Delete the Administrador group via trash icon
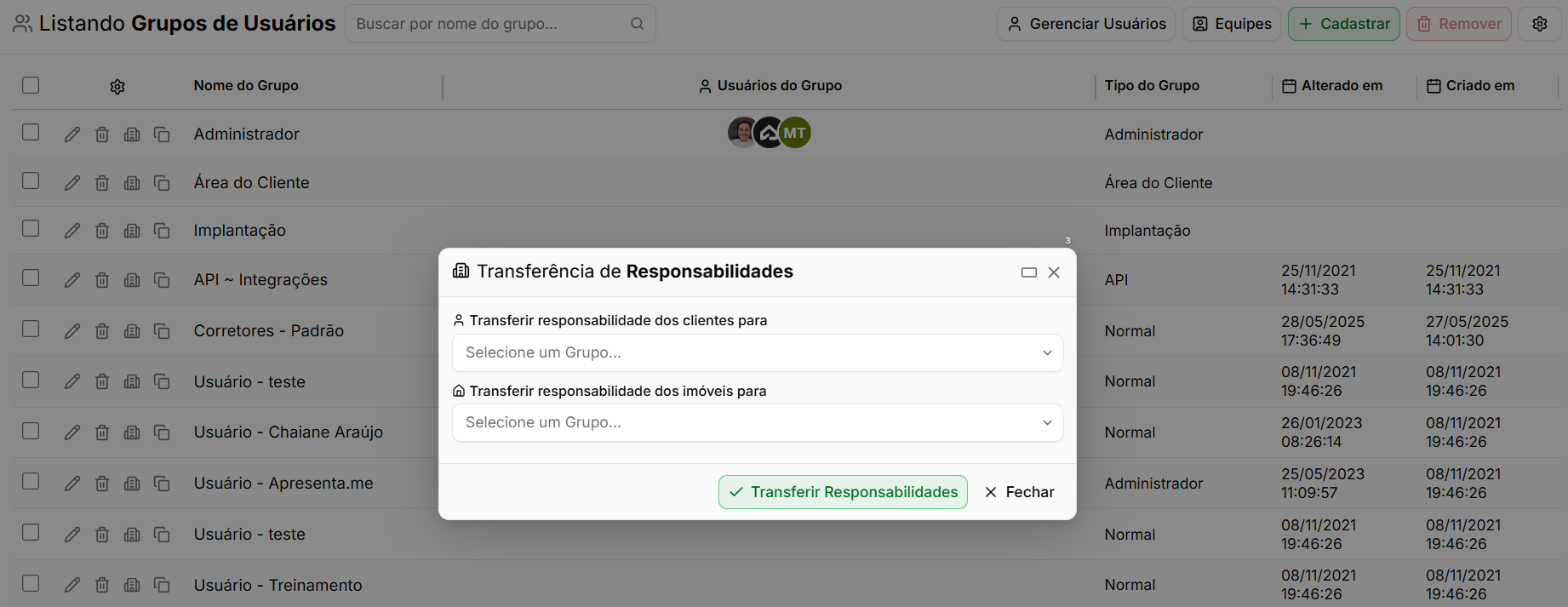Screen dimensions: 1568x607 (102, 135)
